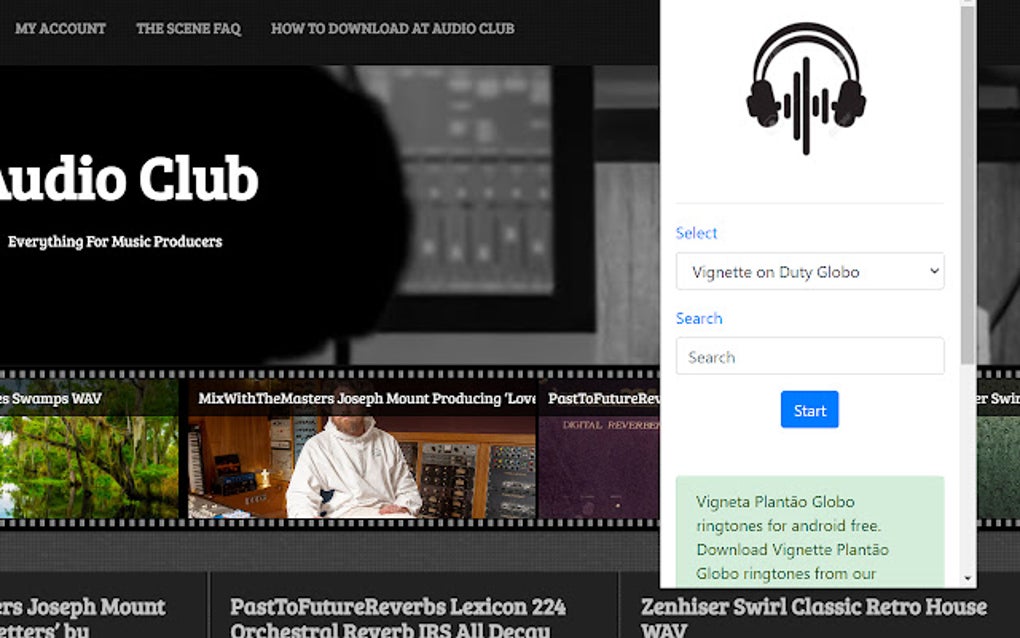Click the headphones logo icon in the popup
The height and width of the screenshot is (638, 1020).
click(x=806, y=88)
